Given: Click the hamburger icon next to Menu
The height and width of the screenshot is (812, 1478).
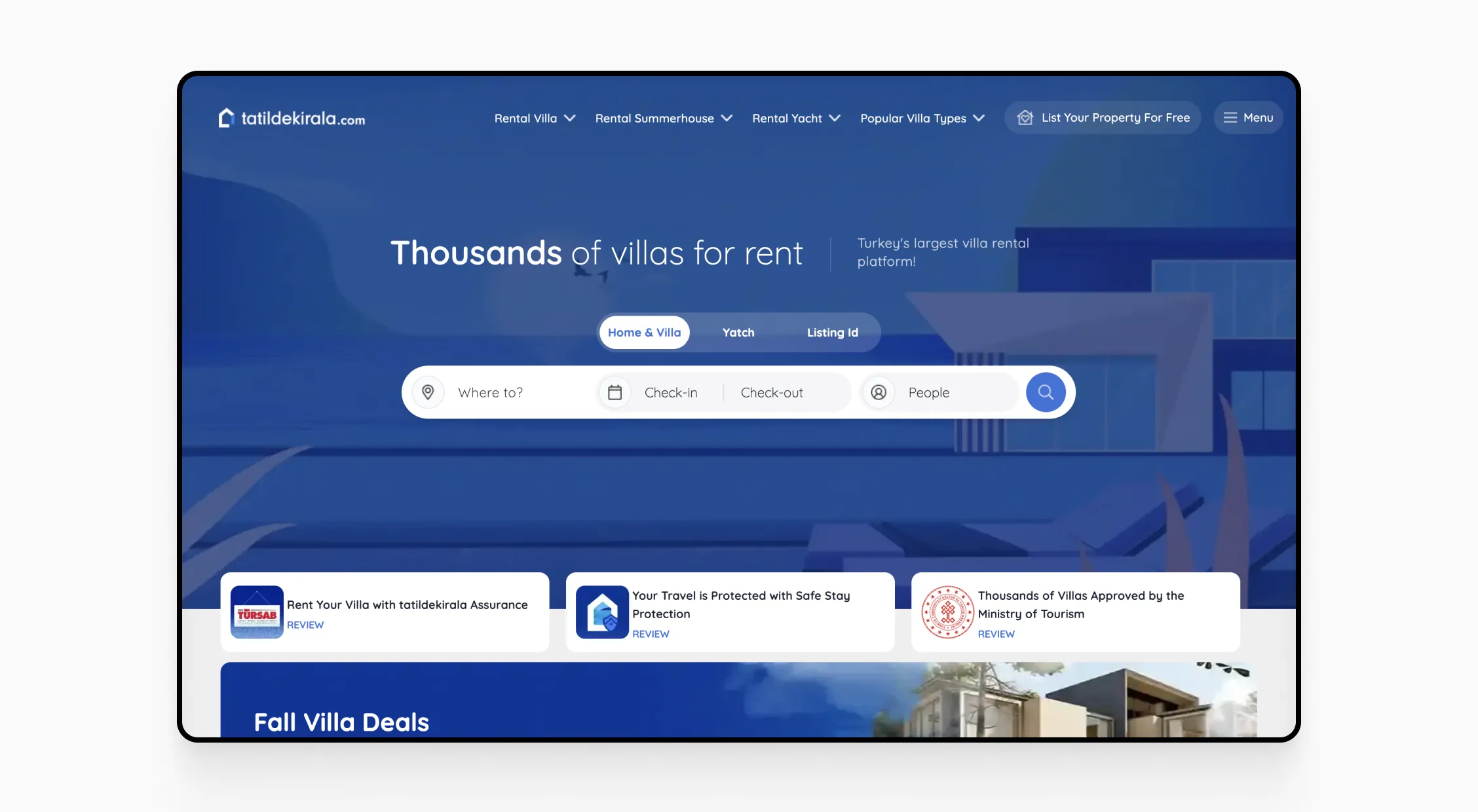Looking at the screenshot, I should (x=1230, y=118).
